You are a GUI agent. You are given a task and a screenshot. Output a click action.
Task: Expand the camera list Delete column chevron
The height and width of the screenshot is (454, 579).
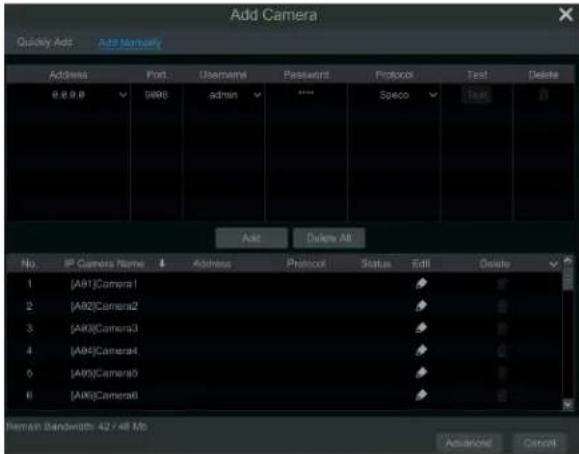pos(554,264)
